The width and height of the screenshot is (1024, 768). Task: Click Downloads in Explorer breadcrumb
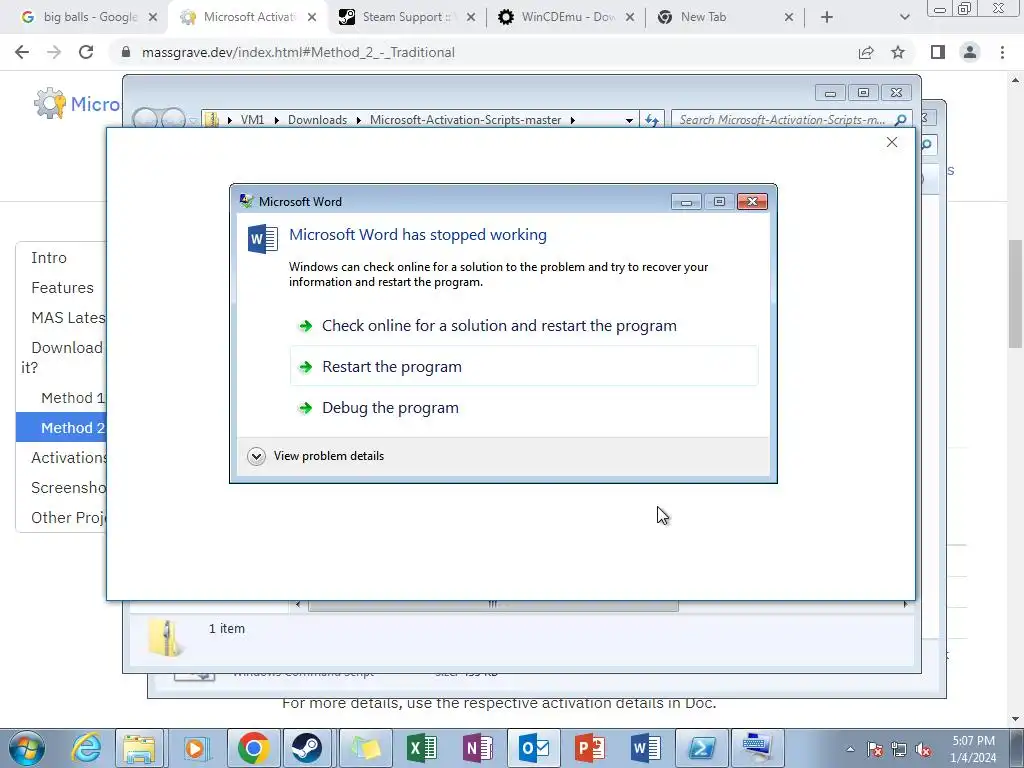click(x=317, y=120)
